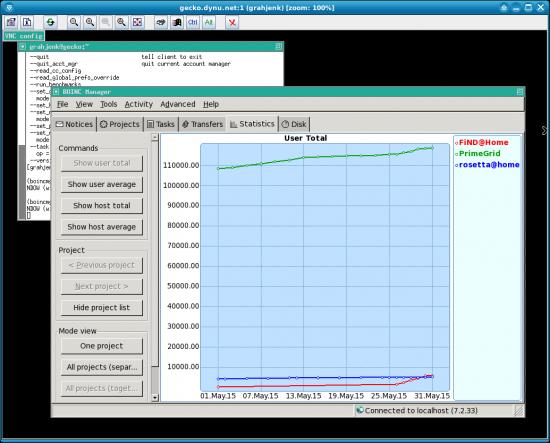This screenshot has width=550, height=443.
Task: Toggle the Alt key button
Action: coord(209,22)
